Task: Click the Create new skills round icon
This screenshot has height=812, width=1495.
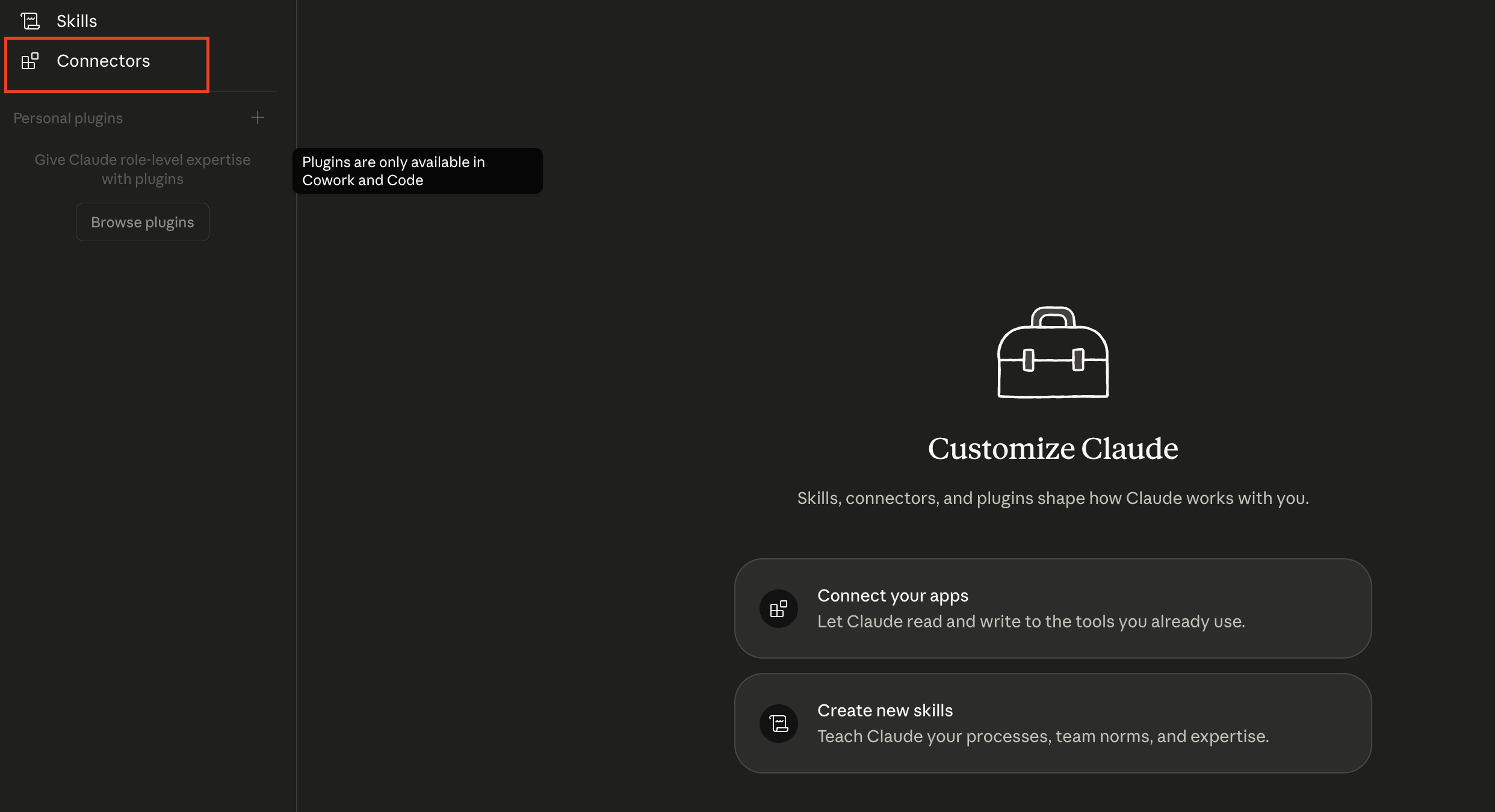Action: (x=778, y=724)
